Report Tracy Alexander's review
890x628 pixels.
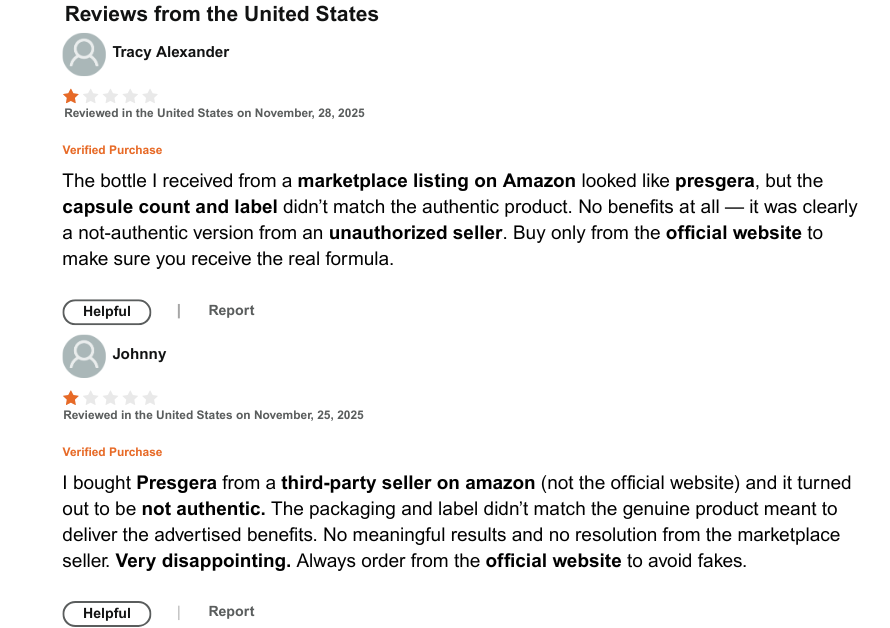231,310
